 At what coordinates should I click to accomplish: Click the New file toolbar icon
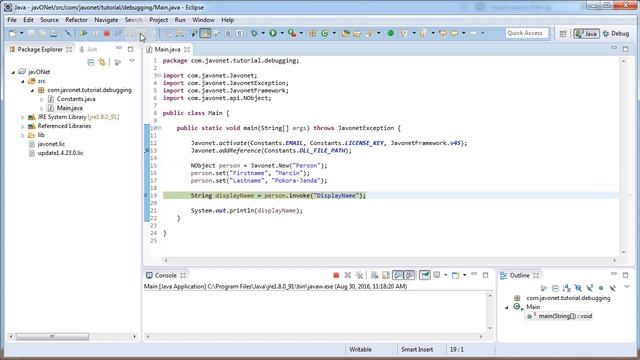pyautogui.click(x=12, y=33)
